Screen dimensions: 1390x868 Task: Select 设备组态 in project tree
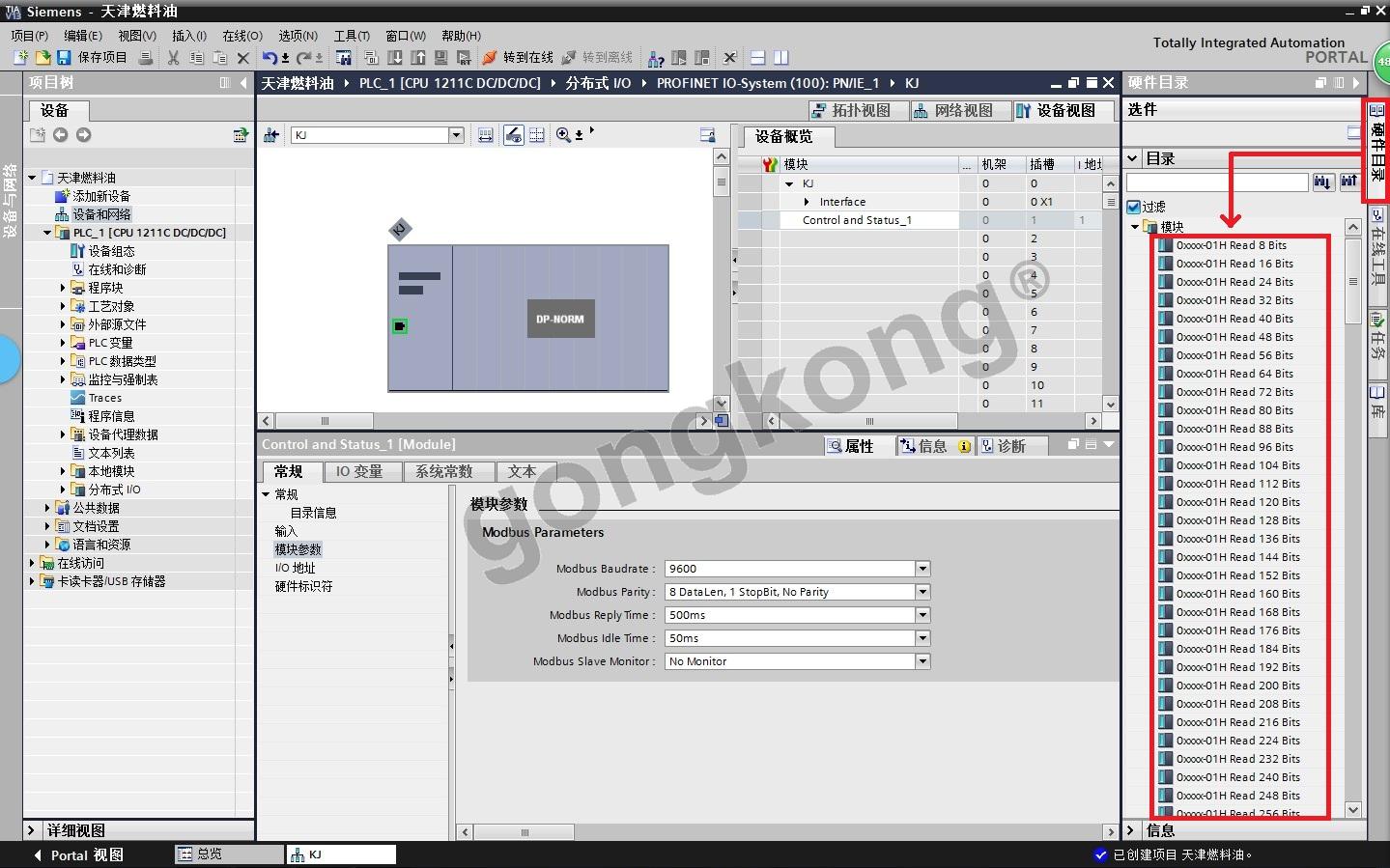111,251
